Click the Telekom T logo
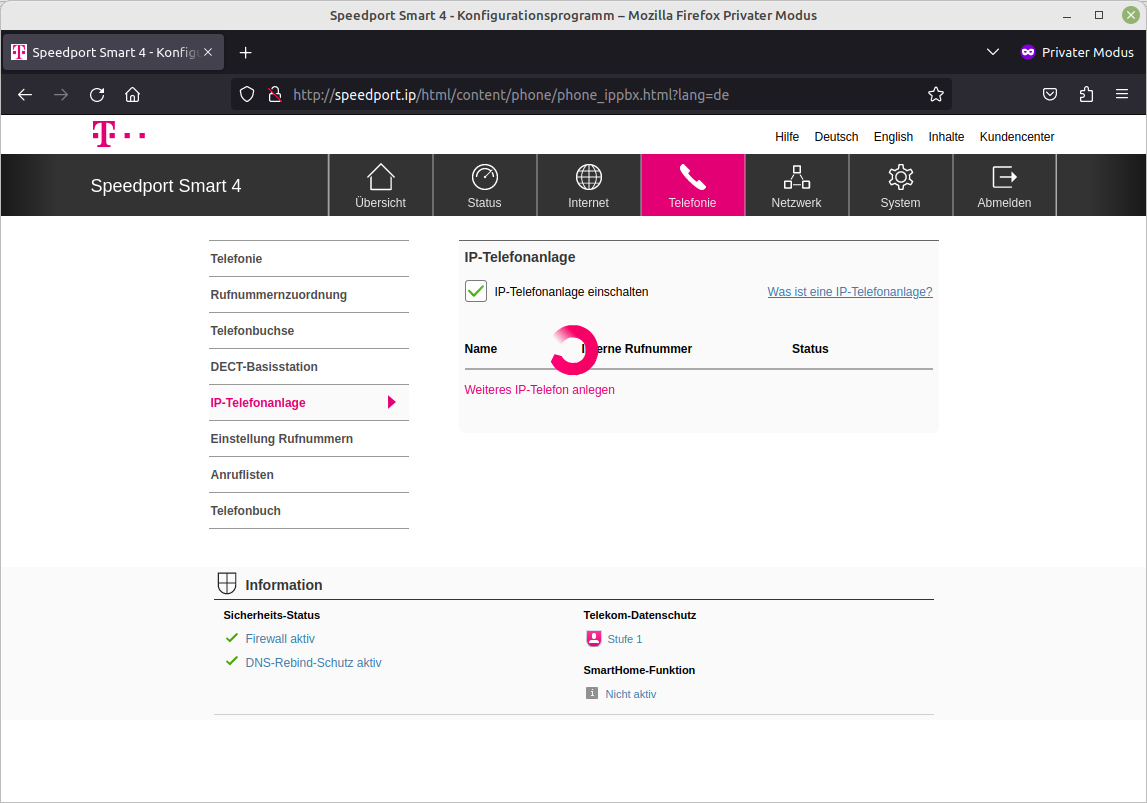Image resolution: width=1147 pixels, height=803 pixels. pos(119,135)
